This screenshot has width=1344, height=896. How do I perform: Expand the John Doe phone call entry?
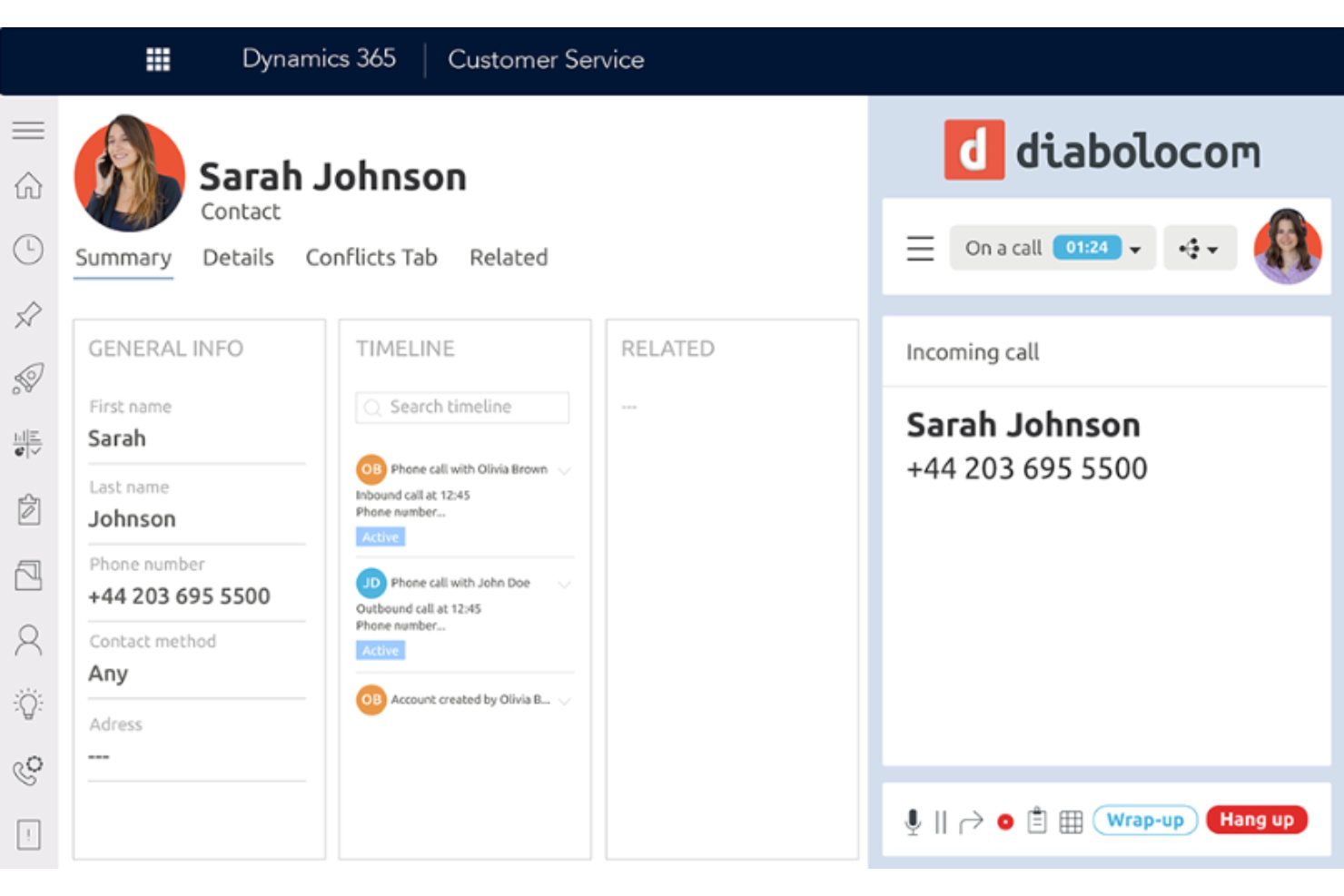(x=565, y=584)
